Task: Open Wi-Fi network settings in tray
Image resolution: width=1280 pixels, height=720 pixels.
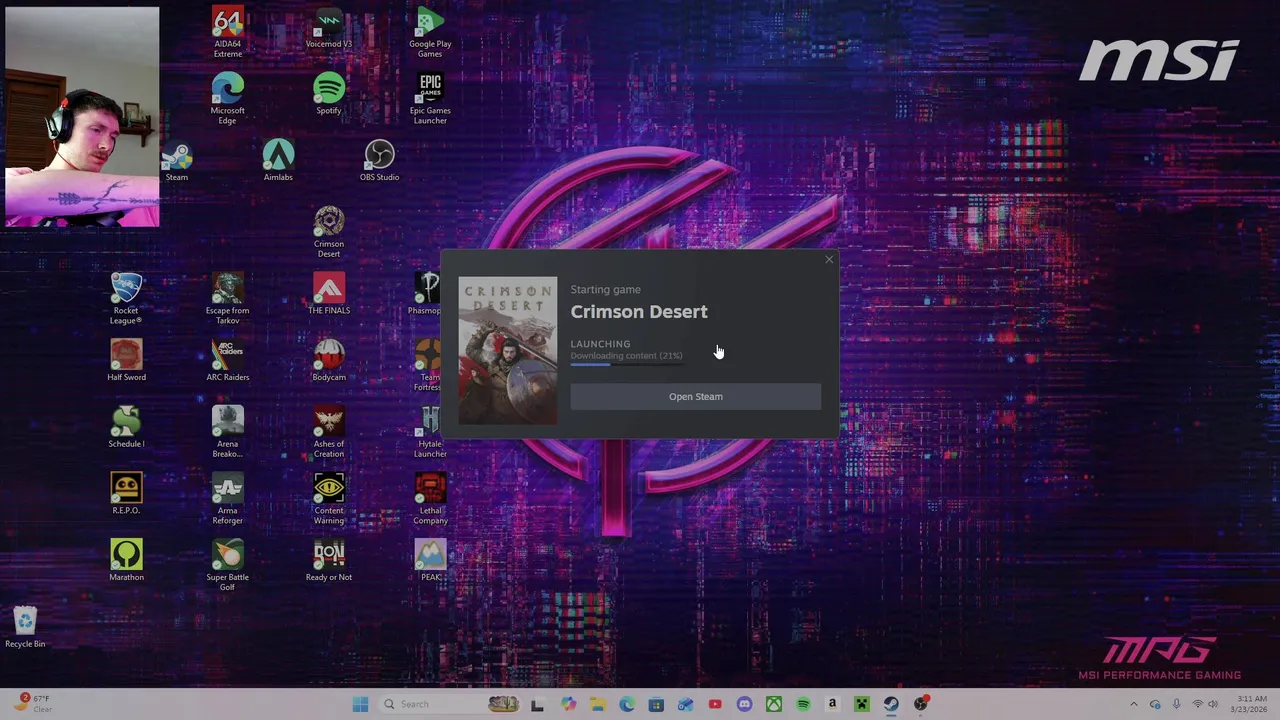Action: (x=1197, y=704)
